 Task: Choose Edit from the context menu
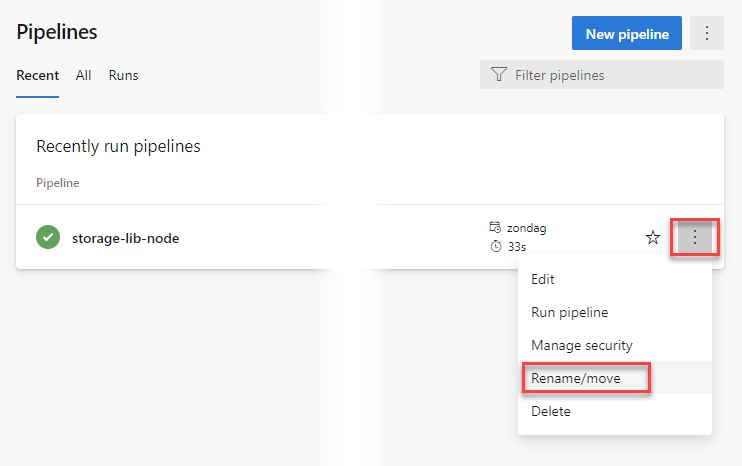(x=543, y=280)
